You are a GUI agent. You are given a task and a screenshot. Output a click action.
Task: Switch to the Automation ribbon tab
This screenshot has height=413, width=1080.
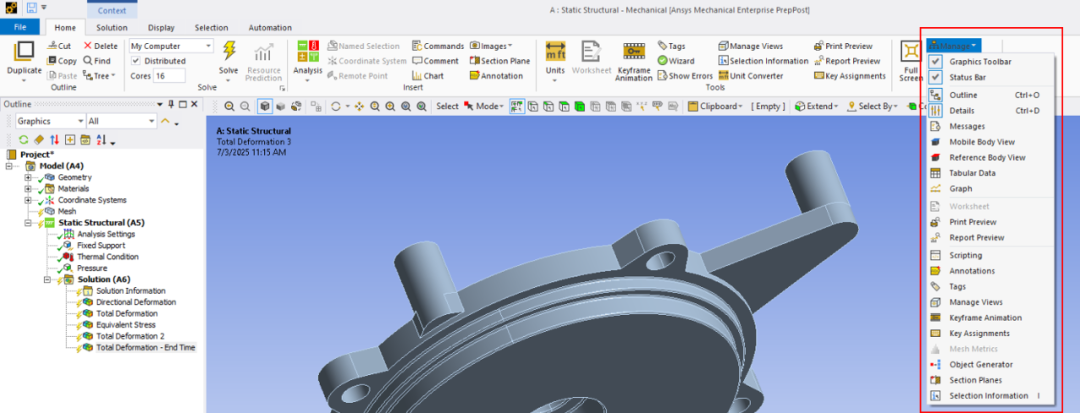[x=270, y=28]
